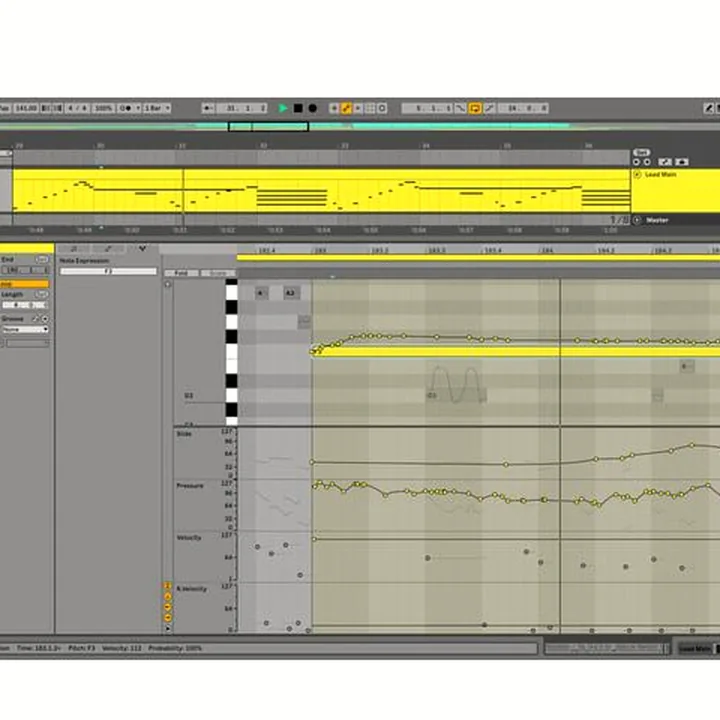
Task: Click the Session Record circle button
Action: [382, 108]
